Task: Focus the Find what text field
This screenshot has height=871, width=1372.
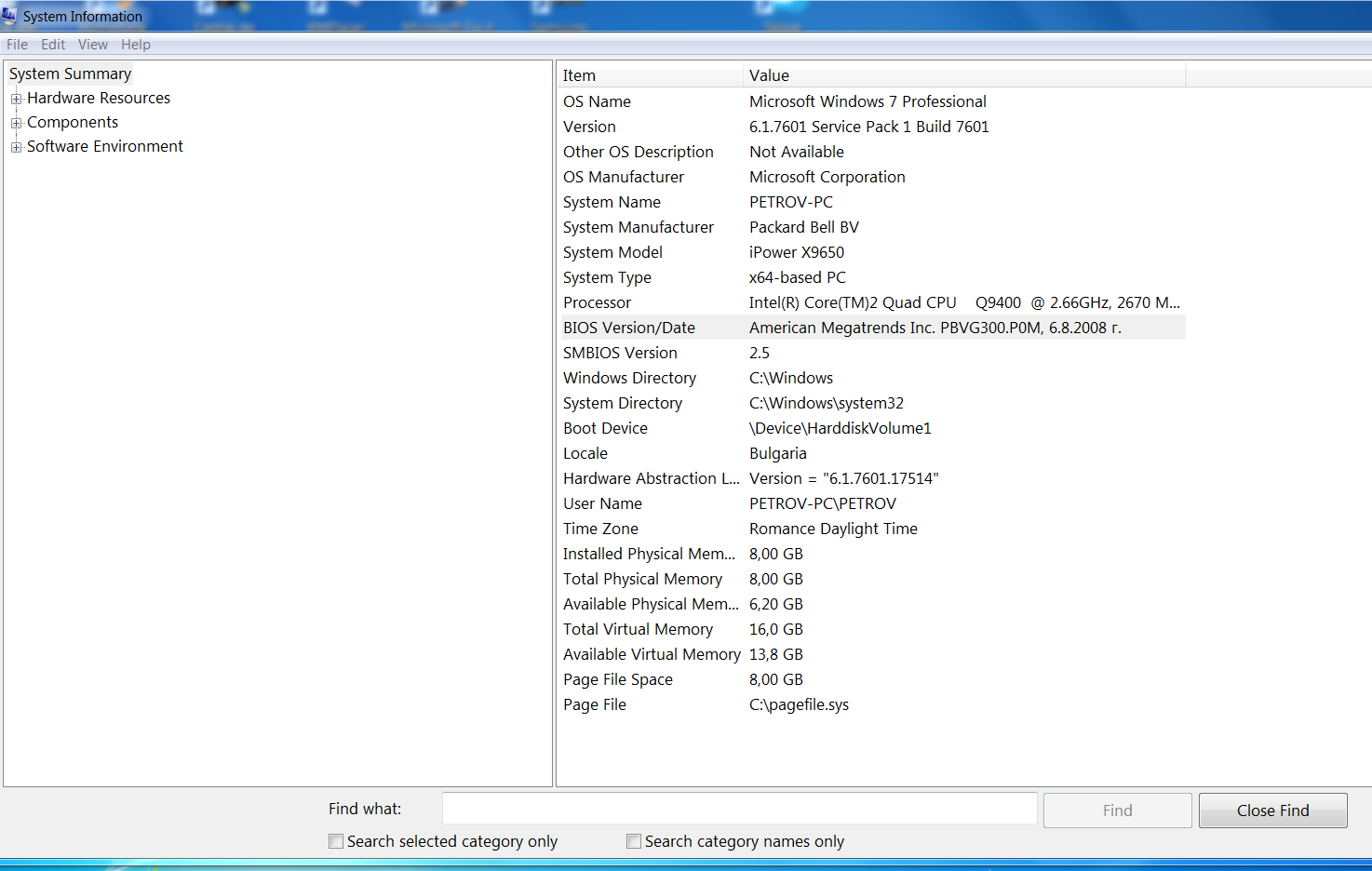Action: pos(739,809)
